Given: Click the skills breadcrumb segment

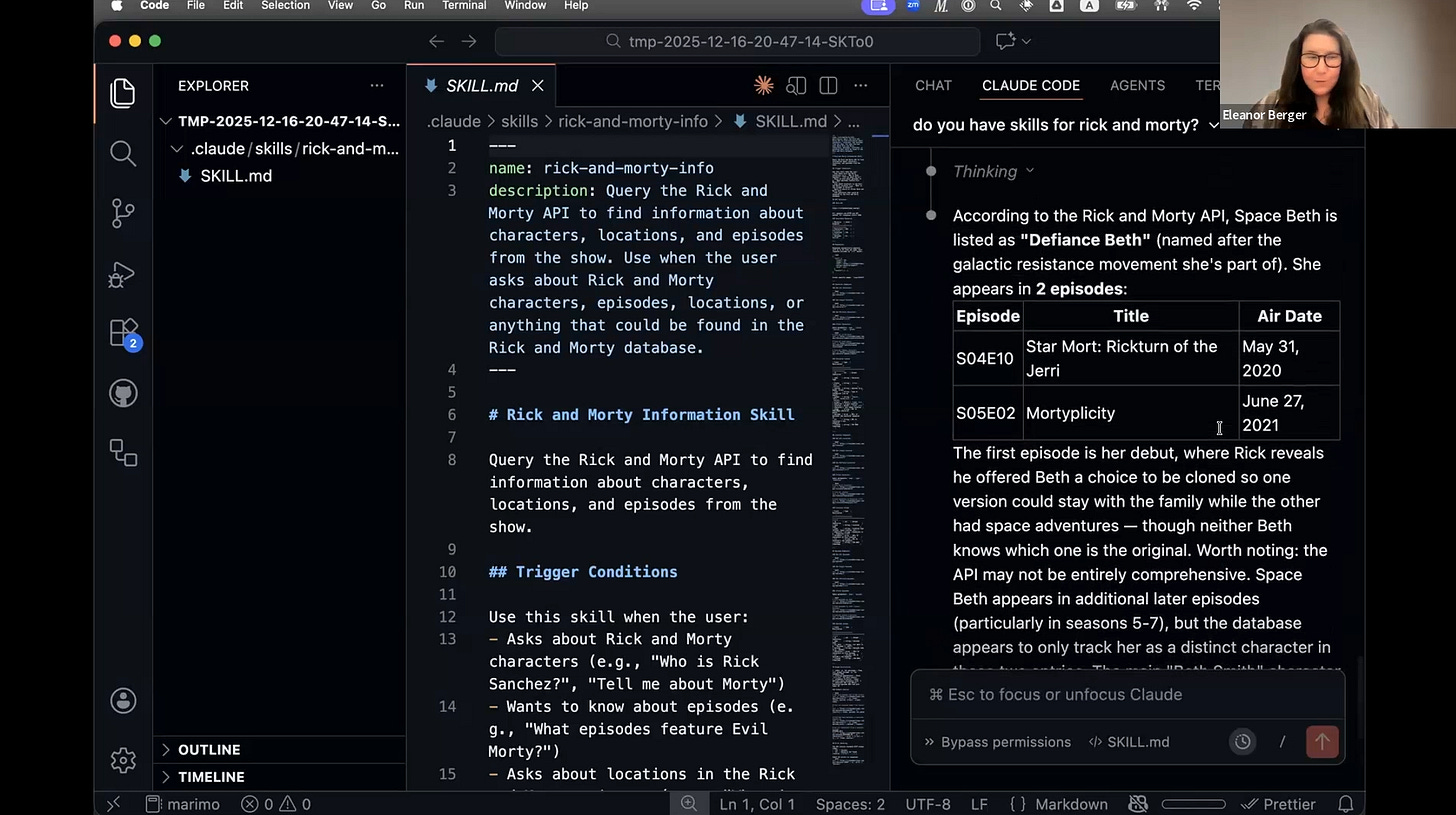Looking at the screenshot, I should 519,121.
